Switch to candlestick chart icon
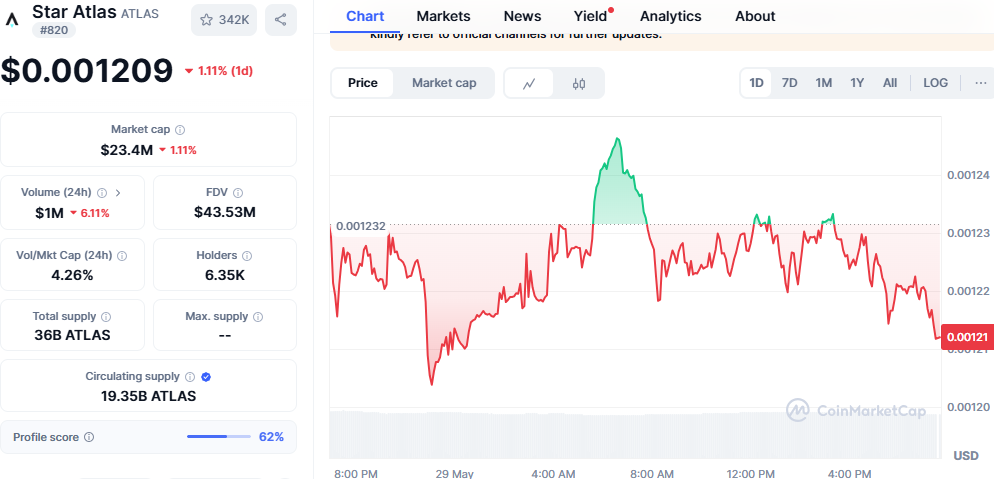The width and height of the screenshot is (994, 479). tap(579, 83)
